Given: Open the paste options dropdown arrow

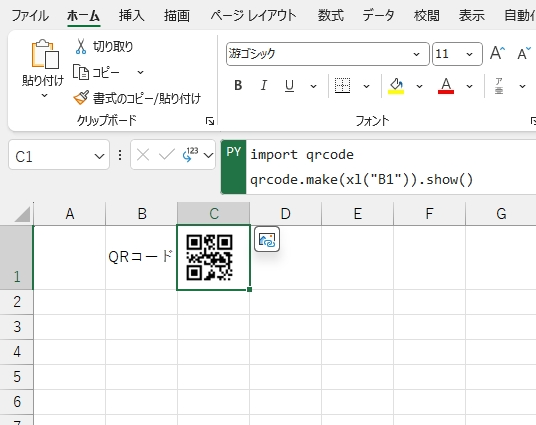Looking at the screenshot, I should click(x=44, y=96).
